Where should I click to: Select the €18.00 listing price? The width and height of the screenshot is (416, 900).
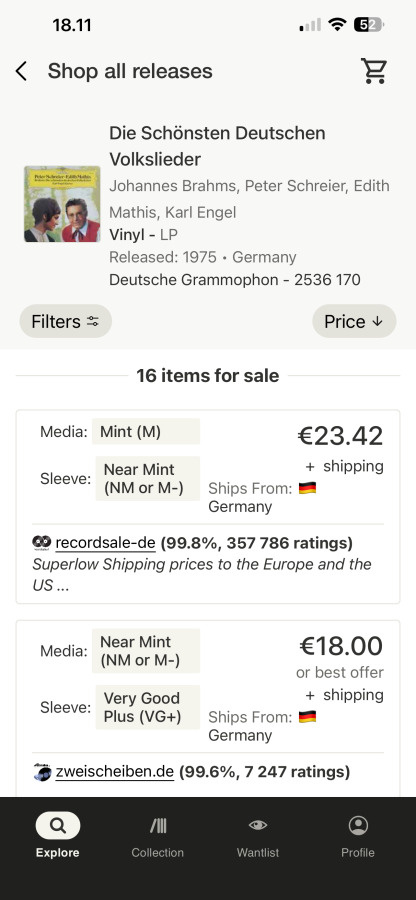click(x=341, y=646)
